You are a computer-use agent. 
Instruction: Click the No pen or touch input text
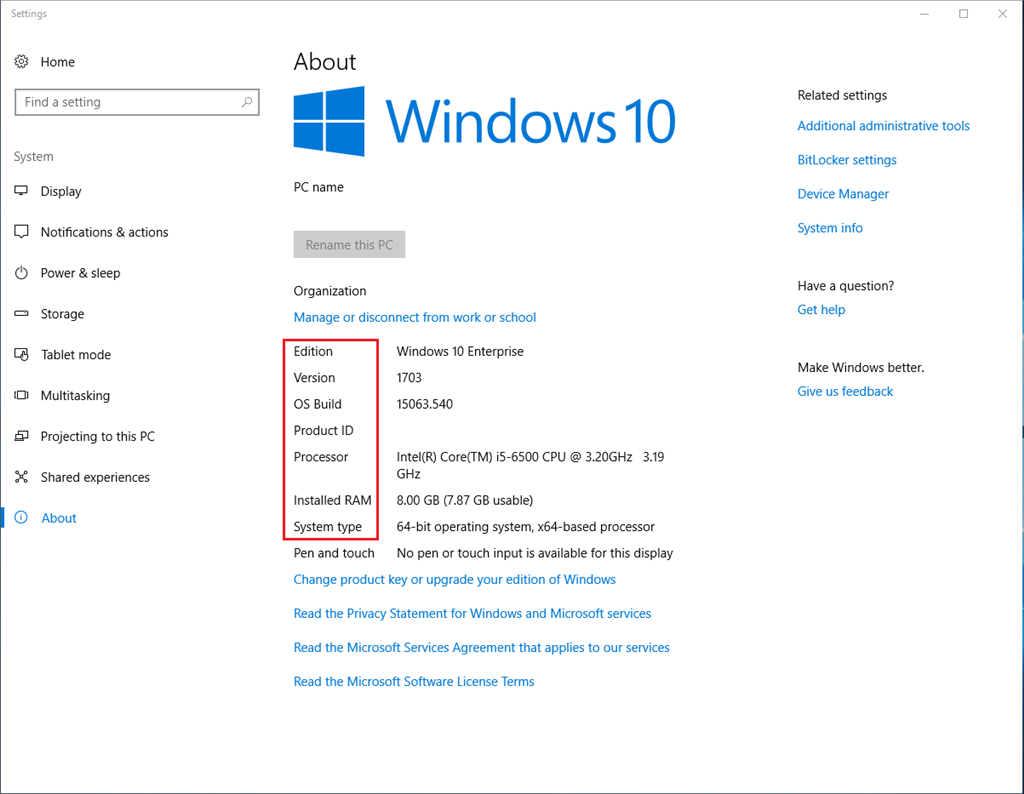[534, 553]
